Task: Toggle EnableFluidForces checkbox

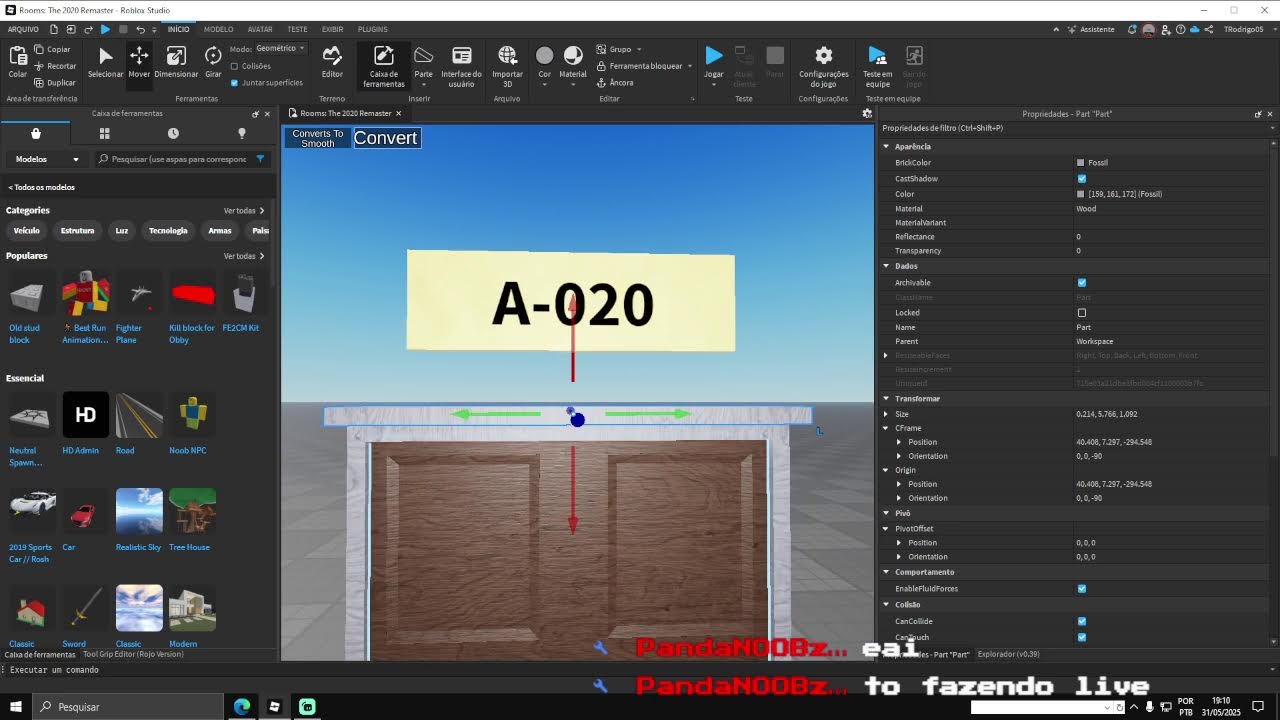Action: 1081,589
